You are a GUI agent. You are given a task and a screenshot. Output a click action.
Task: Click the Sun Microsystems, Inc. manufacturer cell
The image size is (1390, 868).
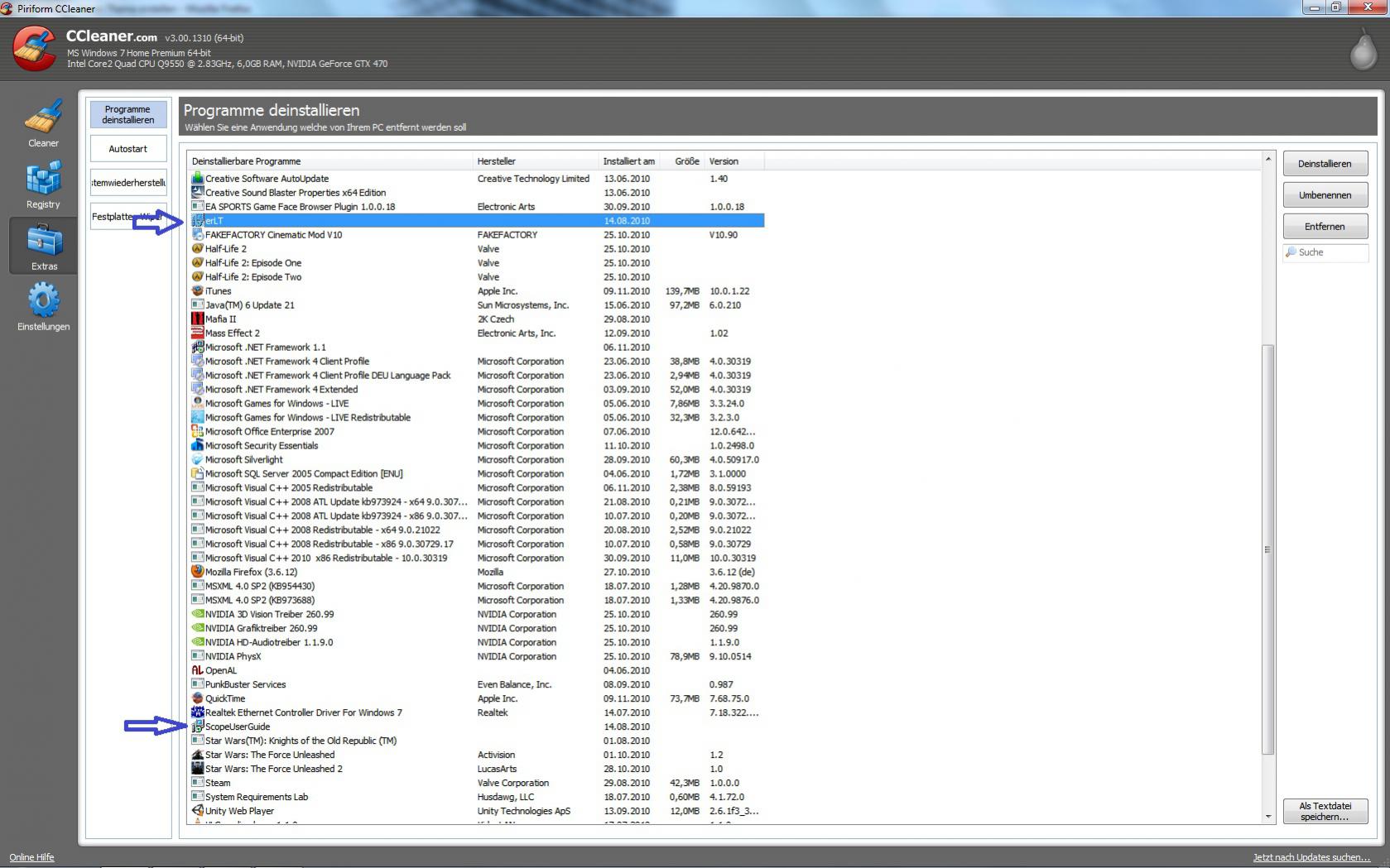click(x=523, y=305)
